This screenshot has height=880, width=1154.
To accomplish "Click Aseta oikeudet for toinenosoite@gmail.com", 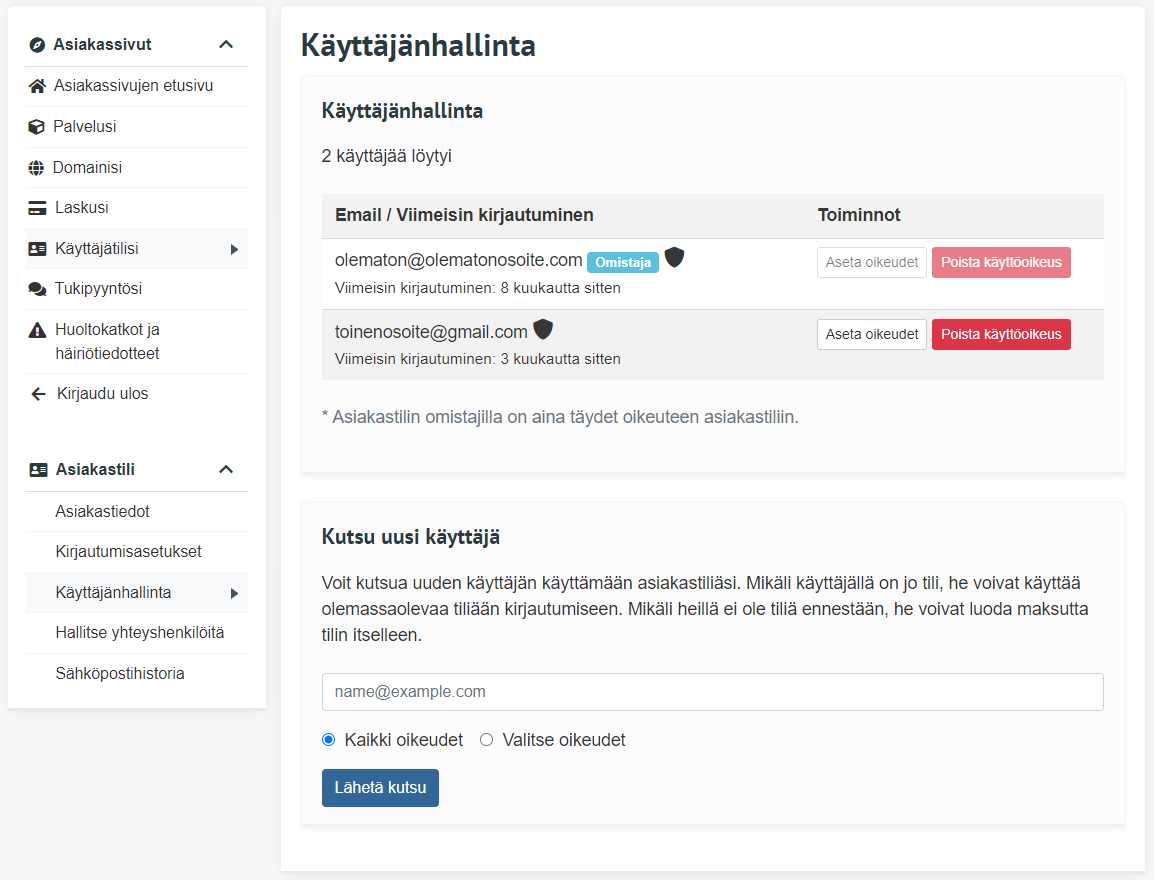I will [x=871, y=334].
